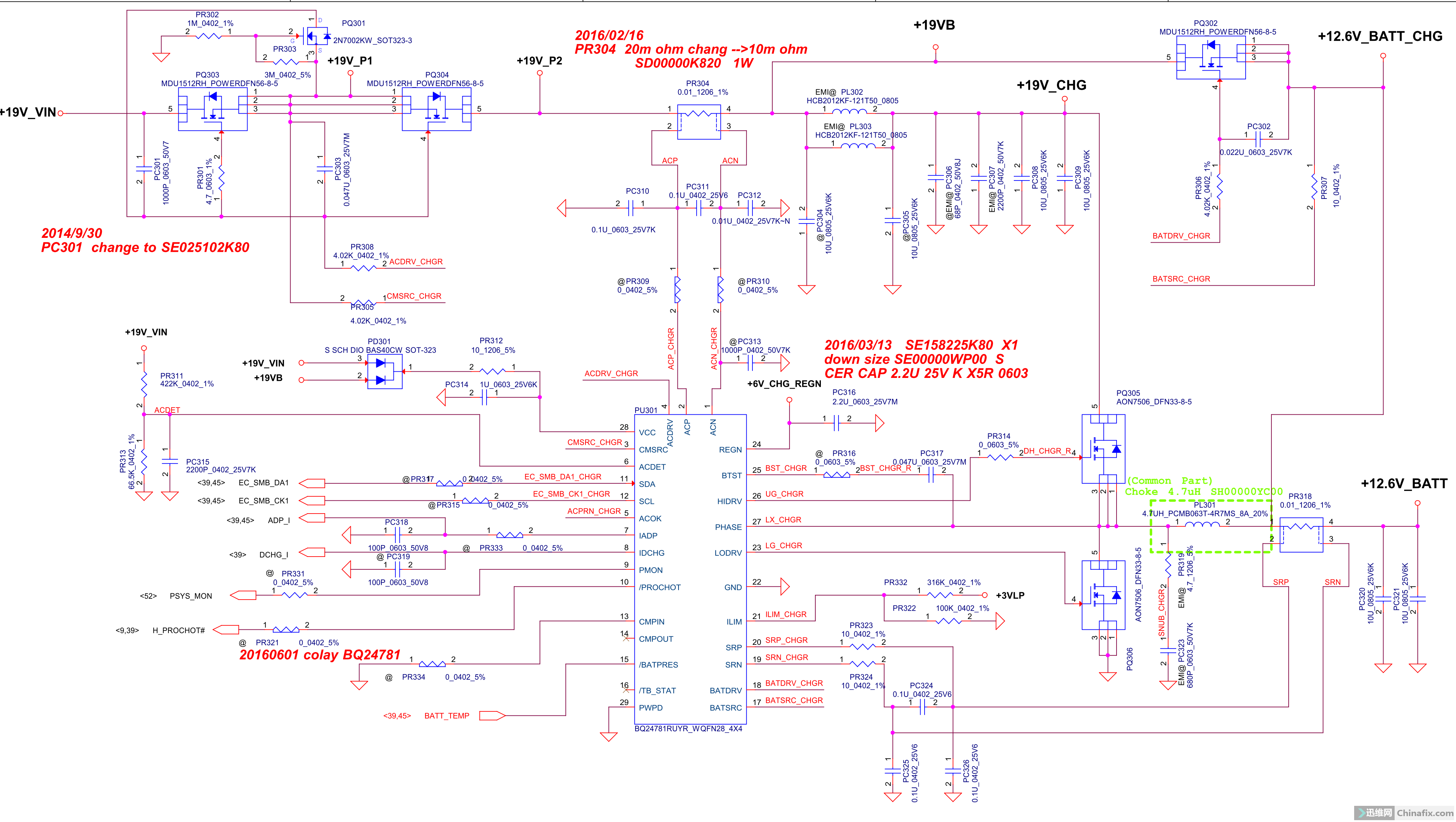The width and height of the screenshot is (1456, 822).
Task: Select the PL303 EMI inductor symbol
Action: 858,146
